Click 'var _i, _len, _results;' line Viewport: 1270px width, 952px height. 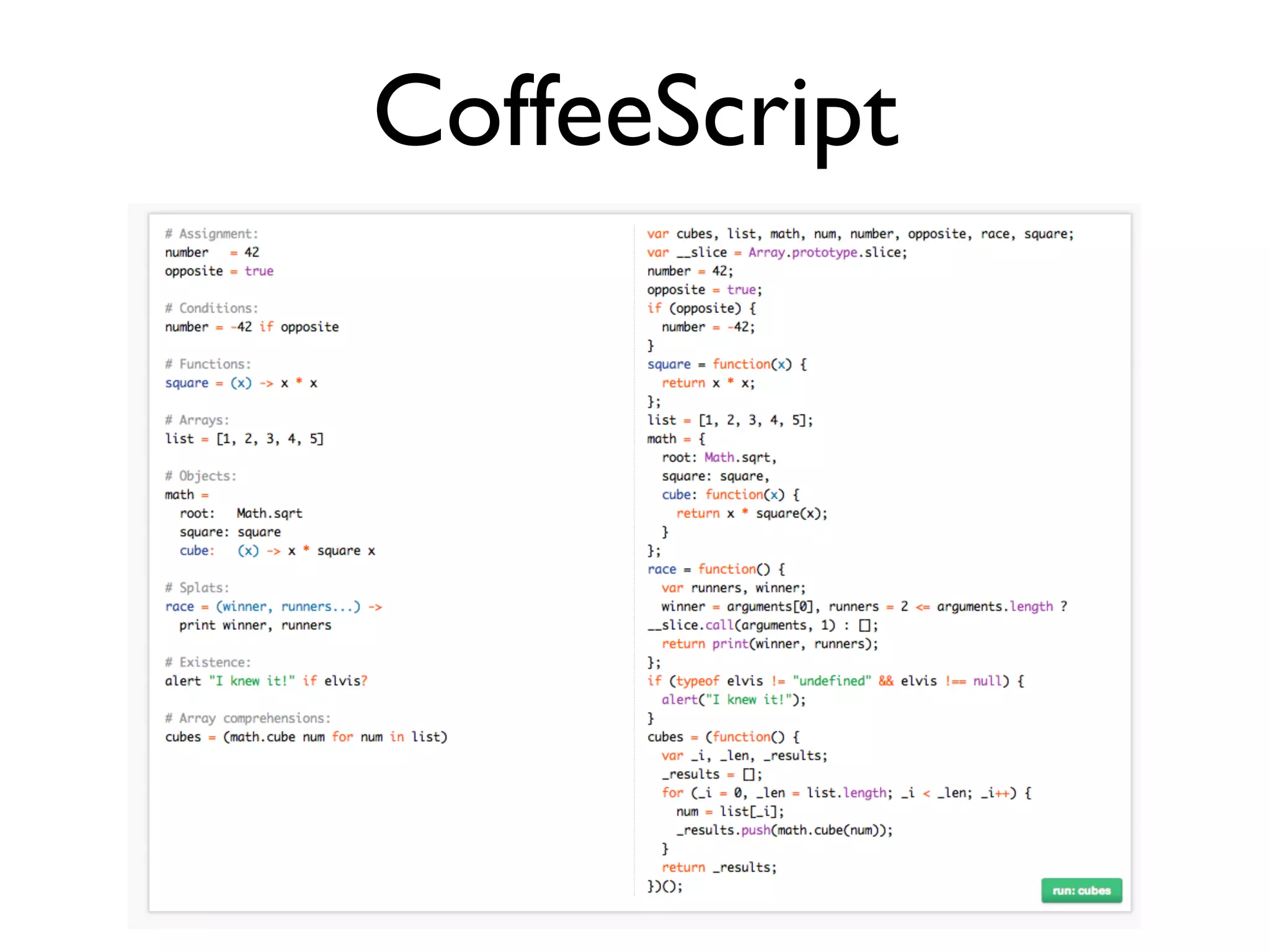(x=745, y=756)
